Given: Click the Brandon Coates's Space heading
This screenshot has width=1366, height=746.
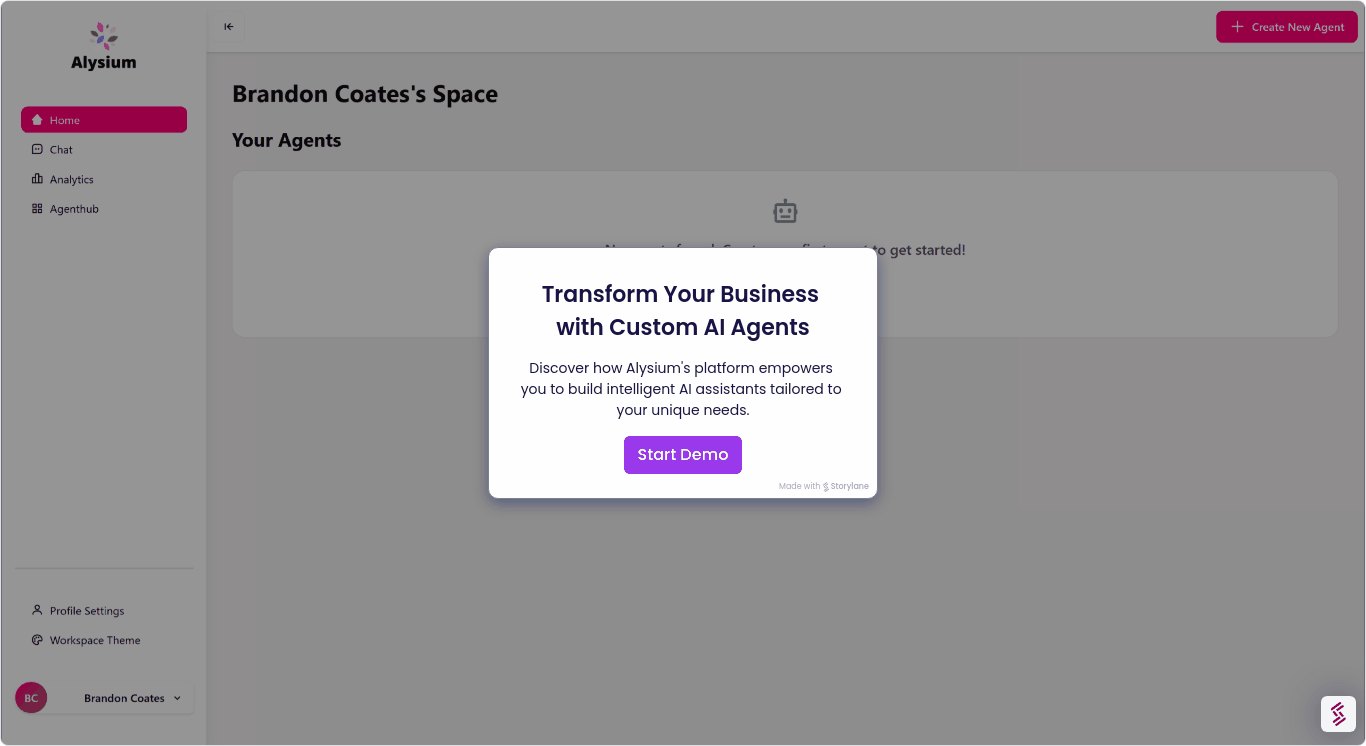Looking at the screenshot, I should click(365, 95).
